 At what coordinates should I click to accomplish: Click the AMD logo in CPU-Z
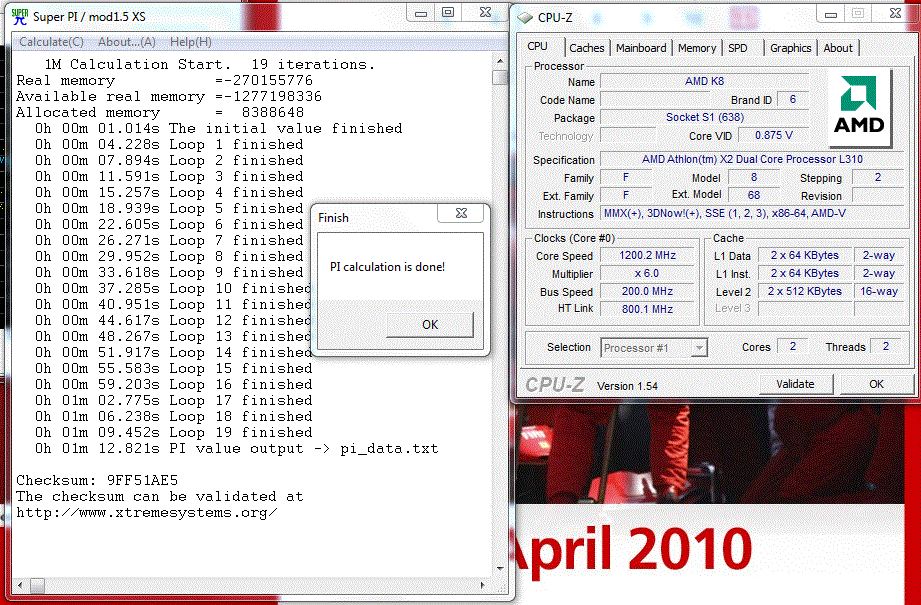tap(859, 107)
